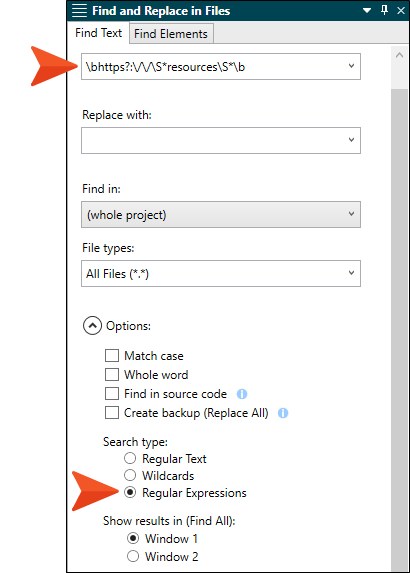Image resolution: width=410 pixels, height=573 pixels.
Task: Open the Find in dropdown (whole project)
Action: pos(221,215)
